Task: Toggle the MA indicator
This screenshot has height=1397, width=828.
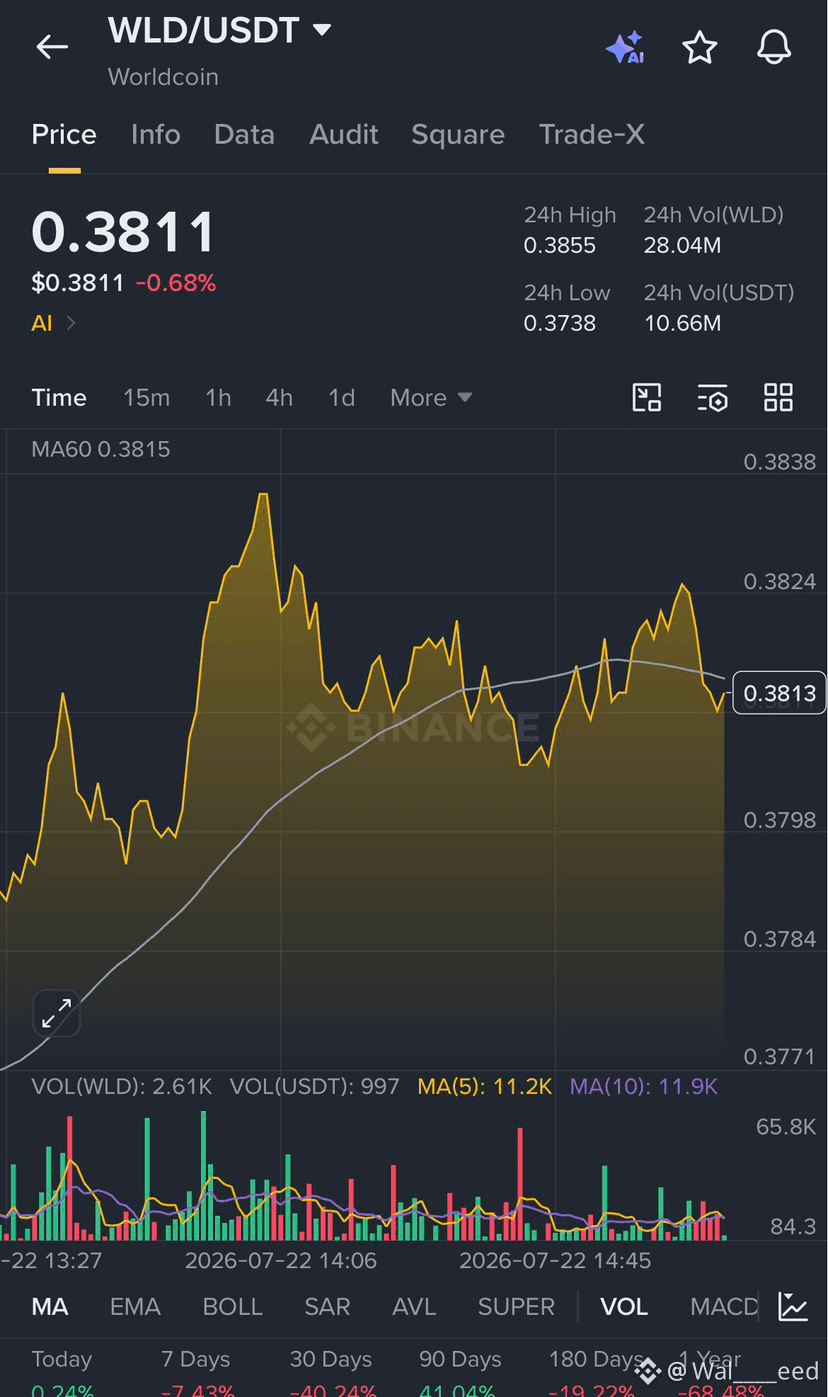Action: point(50,1306)
